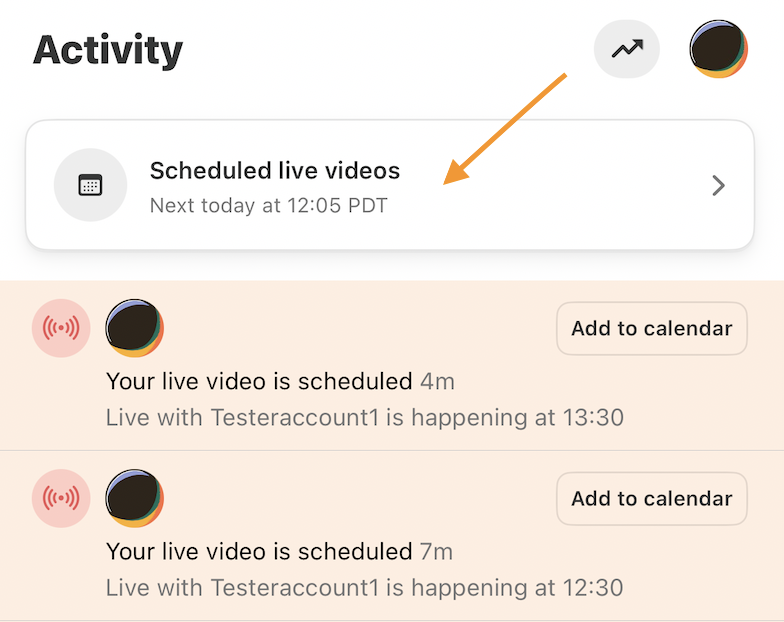This screenshot has width=784, height=622.
Task: Click 'Next today at 12:05 PDT' subtitle
Action: pos(269,206)
